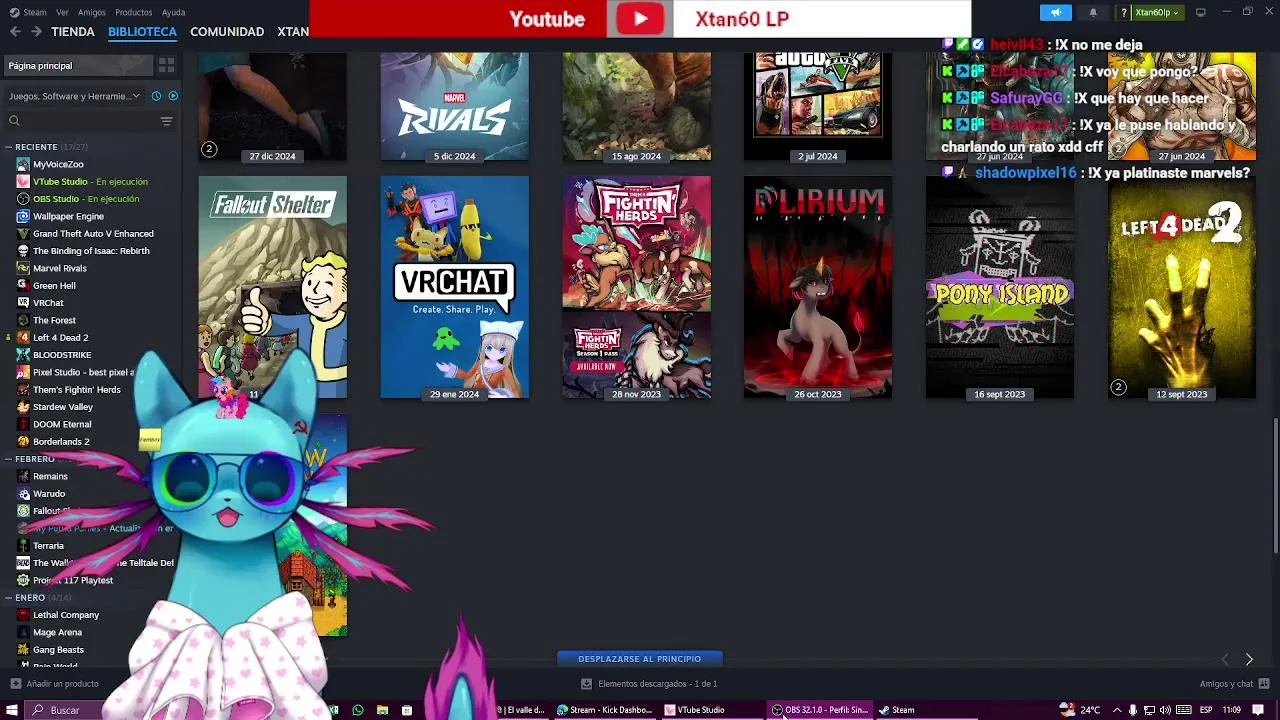Select the VRChat list icon

pyautogui.click(x=23, y=303)
